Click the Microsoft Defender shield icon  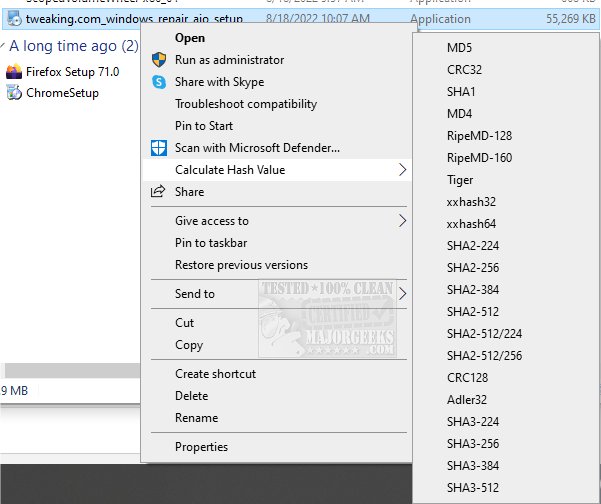click(x=159, y=148)
